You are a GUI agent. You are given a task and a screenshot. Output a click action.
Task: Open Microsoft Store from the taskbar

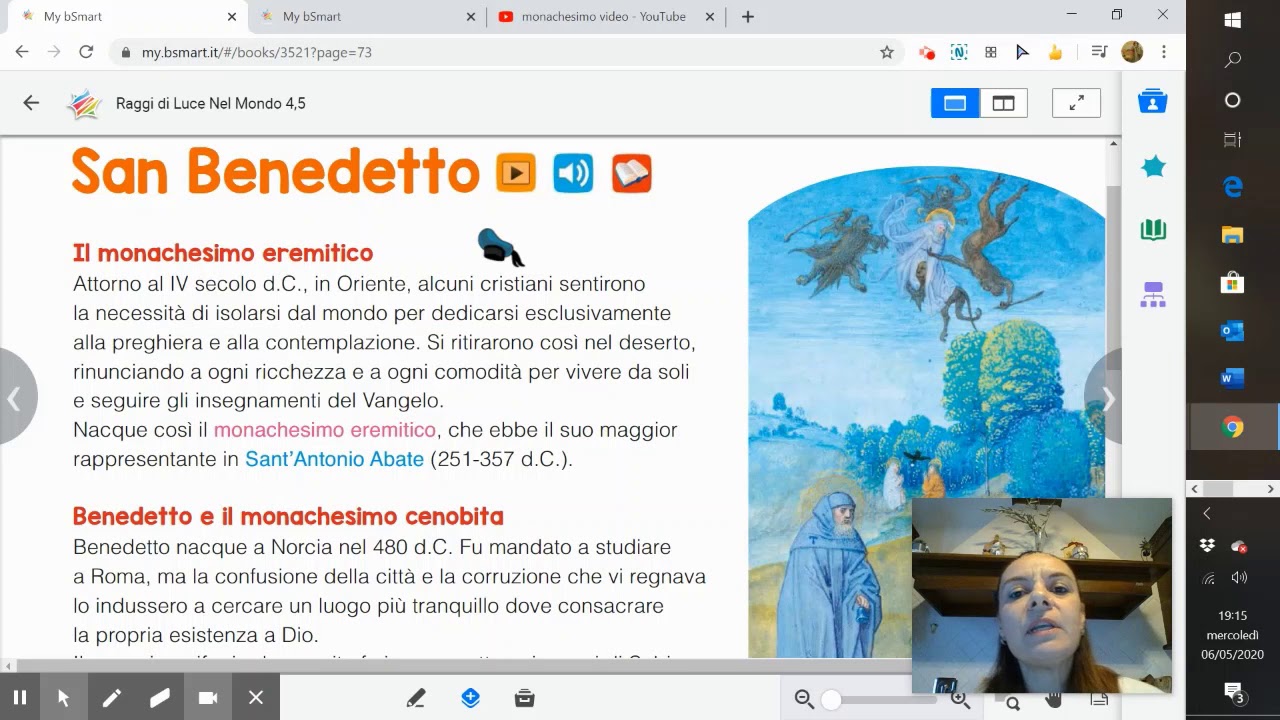pos(1233,283)
